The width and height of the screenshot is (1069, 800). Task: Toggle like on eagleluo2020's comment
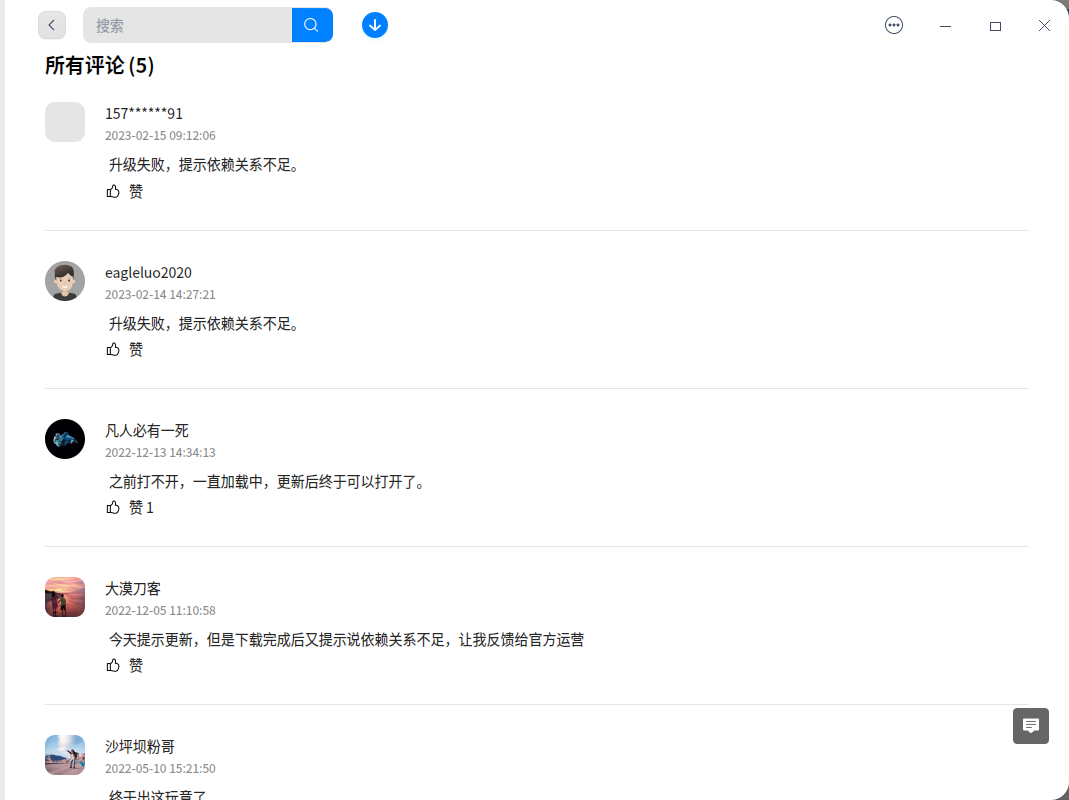113,348
